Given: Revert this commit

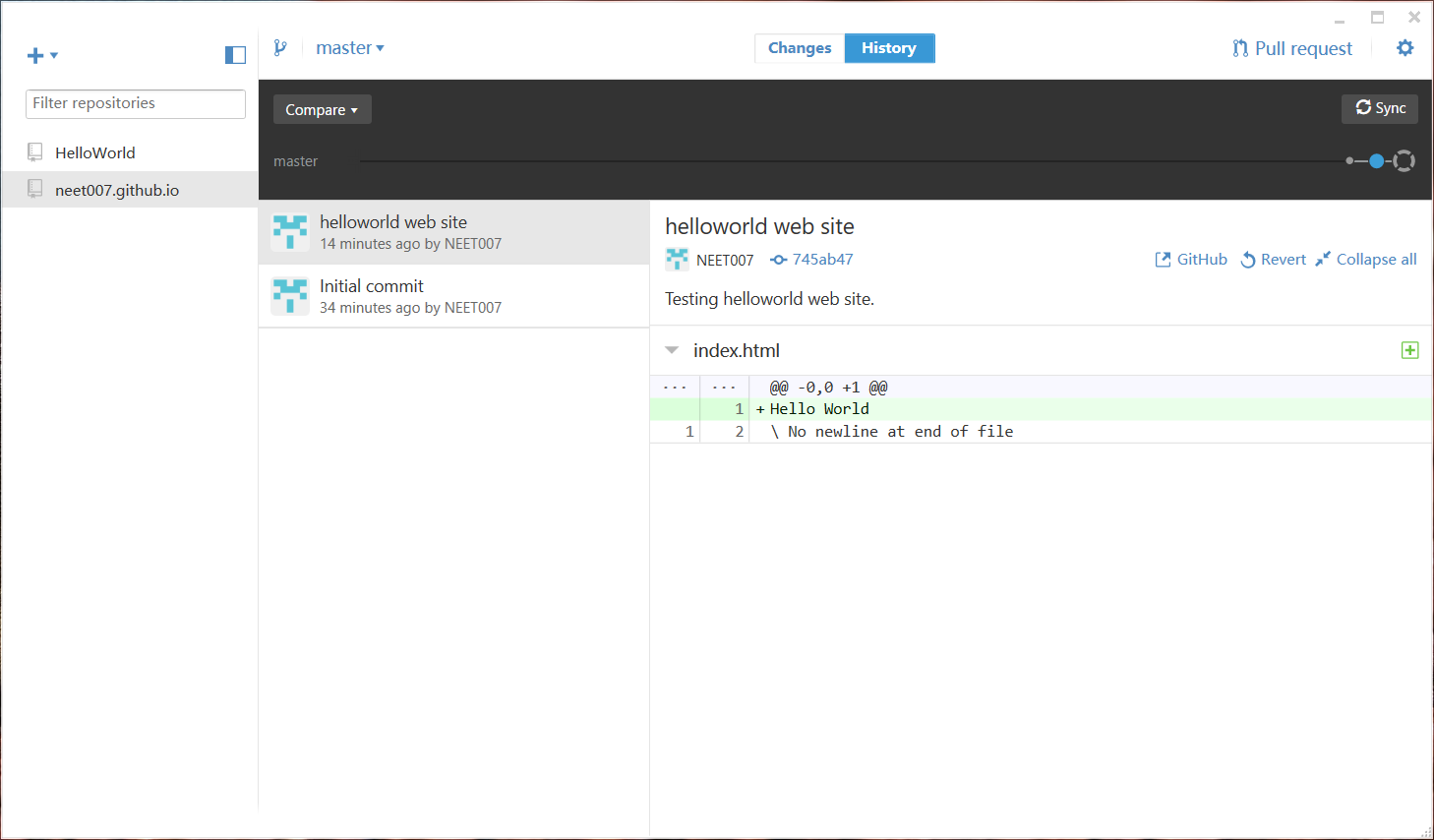Looking at the screenshot, I should click(1273, 260).
